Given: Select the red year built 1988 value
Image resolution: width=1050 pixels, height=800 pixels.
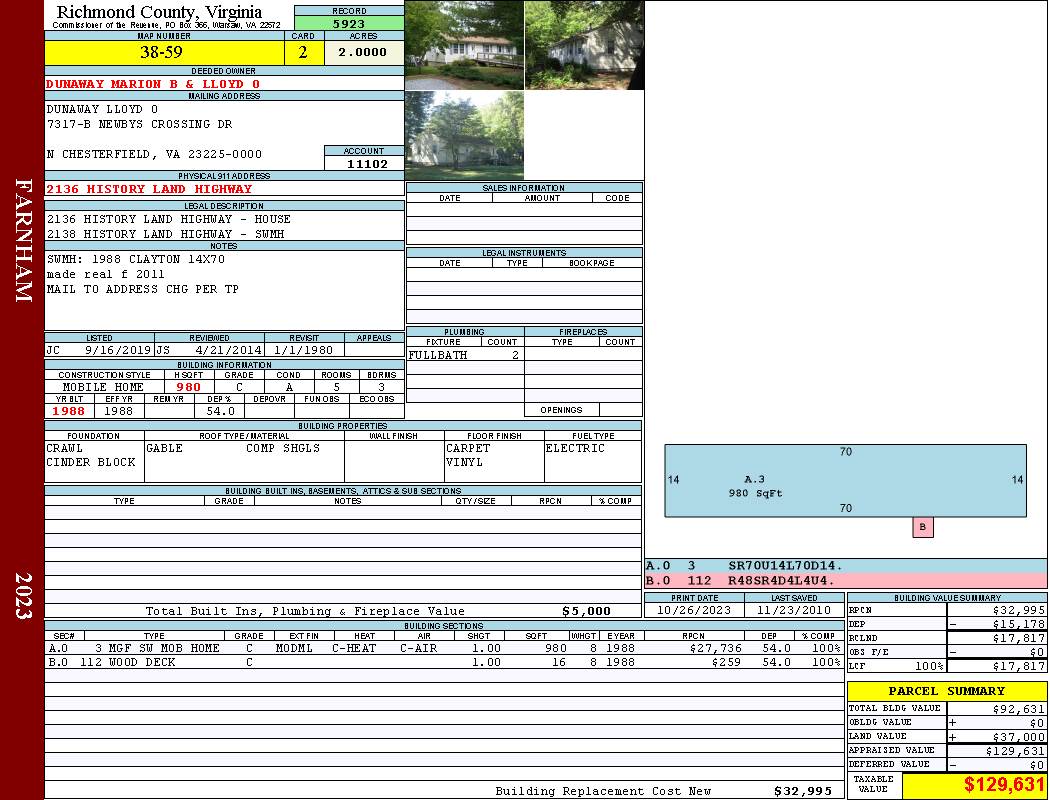Looking at the screenshot, I should 68,411.
